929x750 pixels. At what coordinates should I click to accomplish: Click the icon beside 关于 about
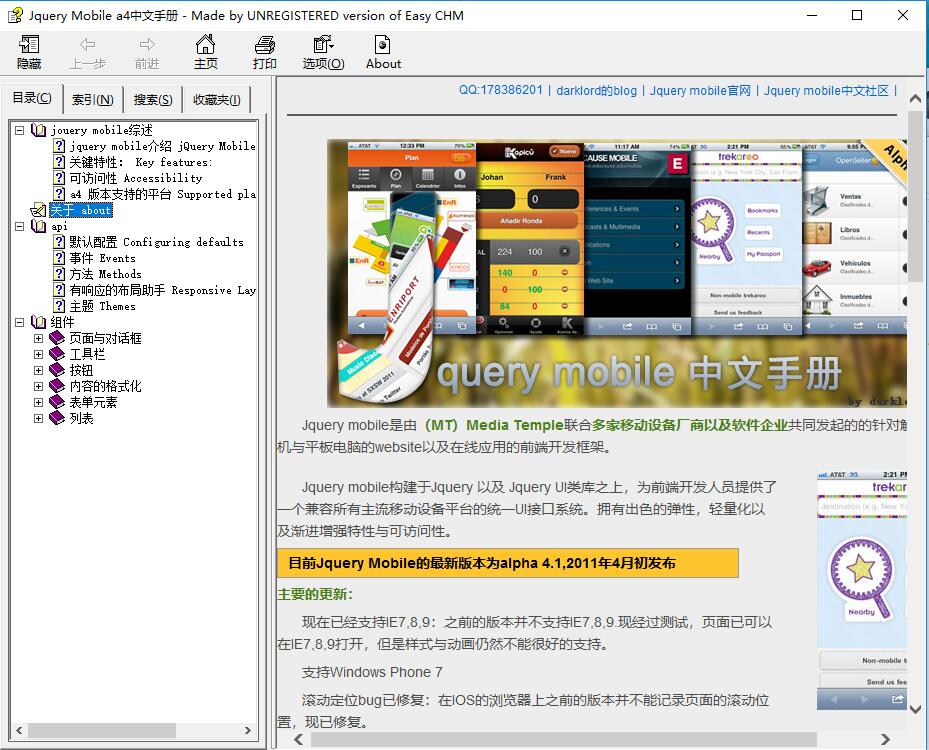click(x=39, y=210)
